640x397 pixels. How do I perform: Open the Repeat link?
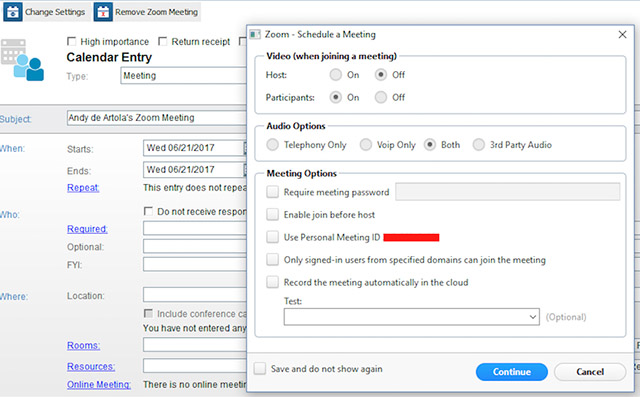point(83,188)
